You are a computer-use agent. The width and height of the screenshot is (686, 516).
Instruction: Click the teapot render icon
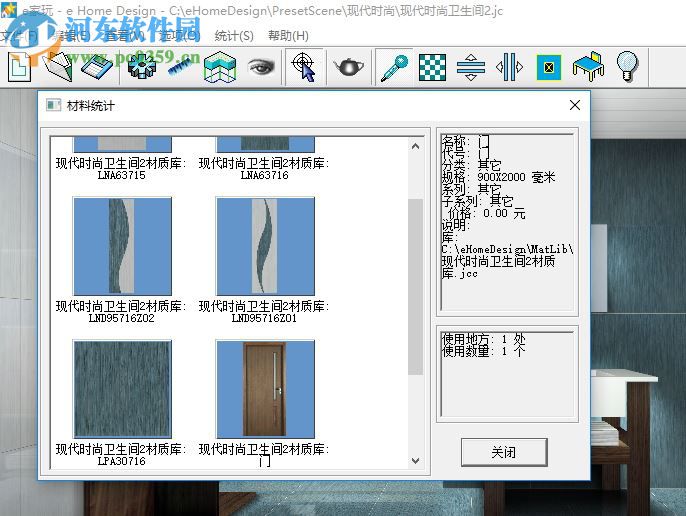pos(349,67)
